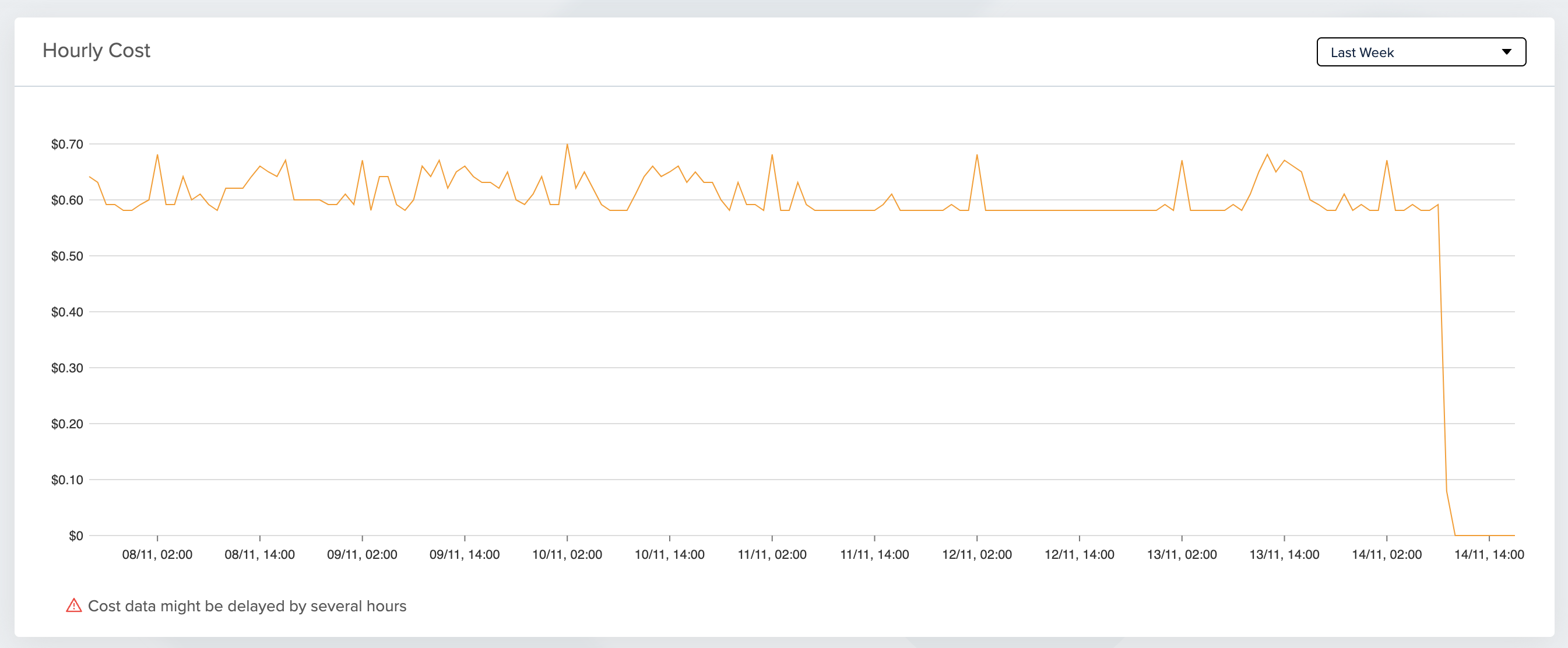Click the $0.50 y-axis label

coord(67,256)
